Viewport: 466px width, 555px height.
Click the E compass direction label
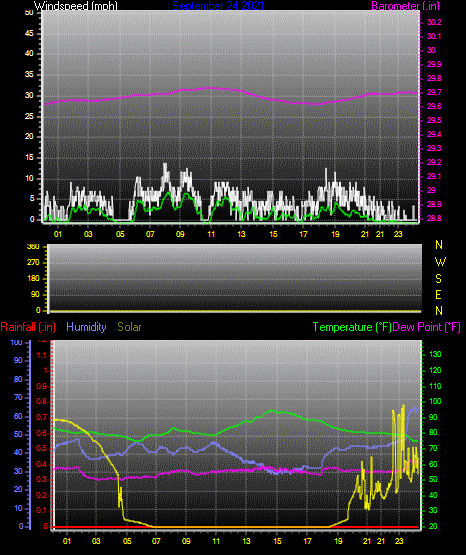pos(438,294)
